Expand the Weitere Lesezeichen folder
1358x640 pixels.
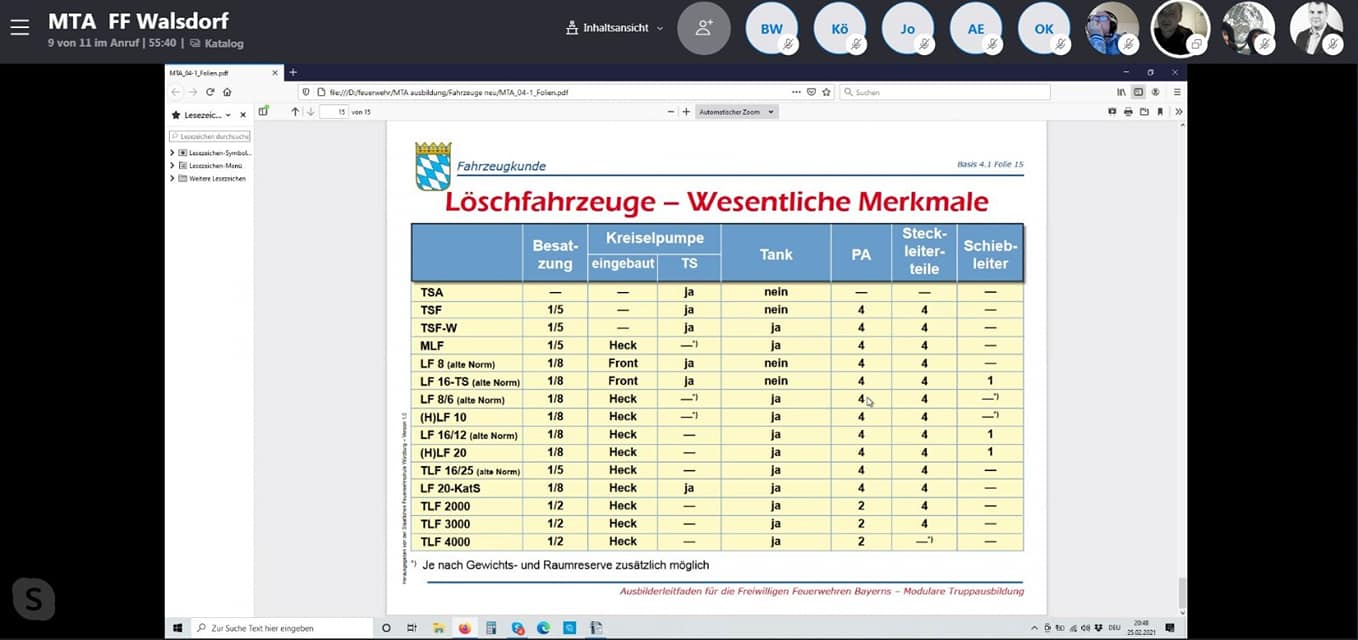(x=172, y=178)
